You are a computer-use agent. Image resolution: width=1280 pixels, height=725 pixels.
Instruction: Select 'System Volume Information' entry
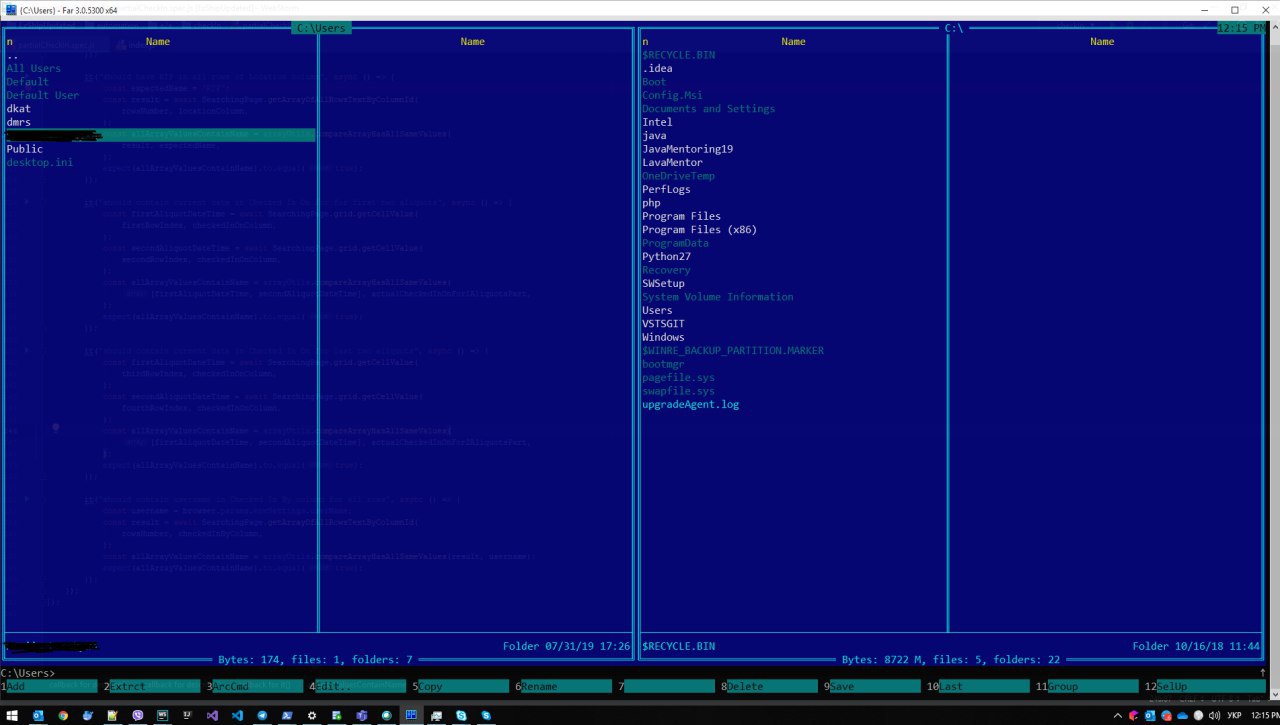point(717,297)
